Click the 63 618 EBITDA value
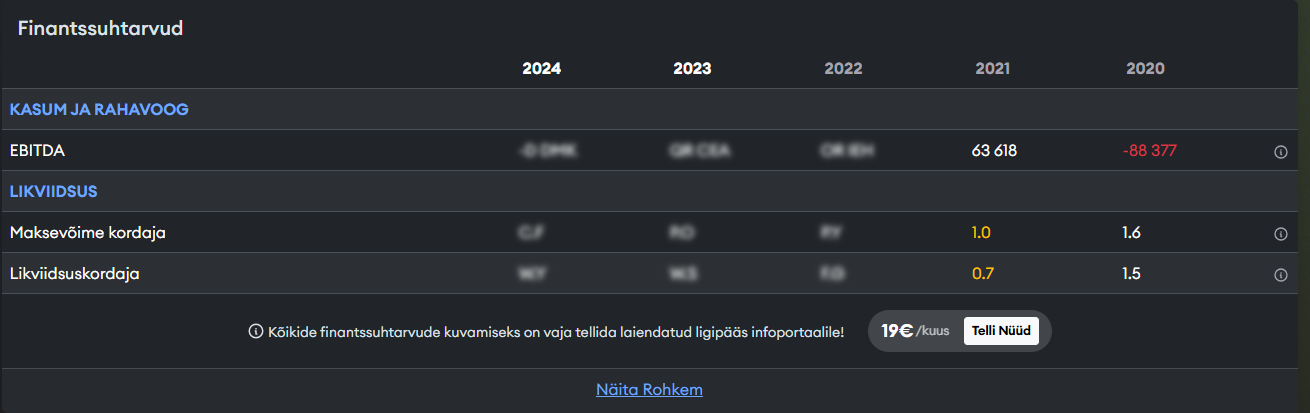 tap(994, 151)
